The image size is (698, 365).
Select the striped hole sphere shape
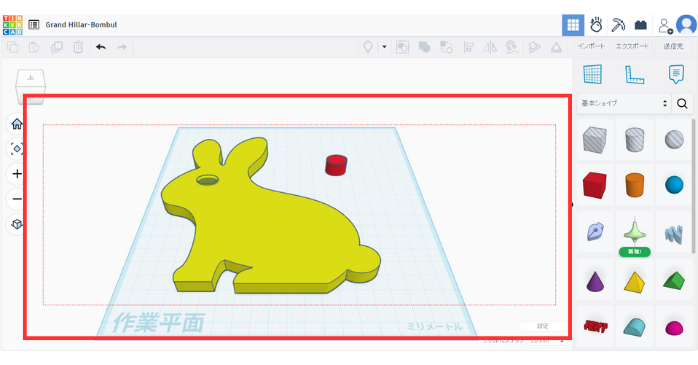point(674,139)
